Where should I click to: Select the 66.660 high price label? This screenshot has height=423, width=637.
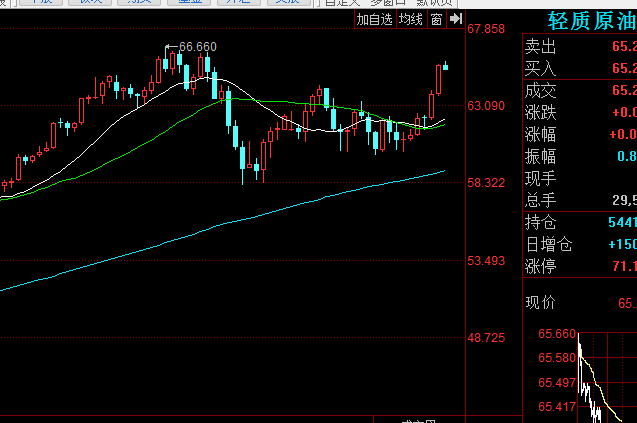click(197, 47)
